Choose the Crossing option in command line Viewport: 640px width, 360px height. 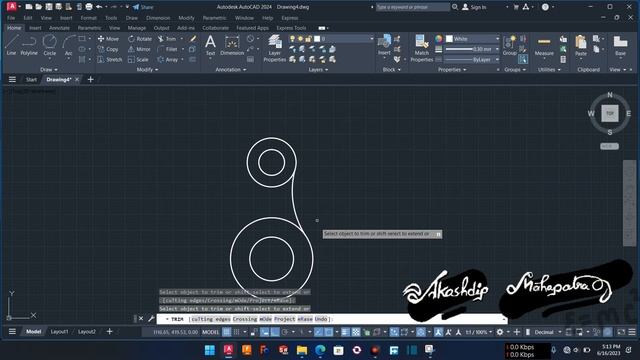coord(245,319)
